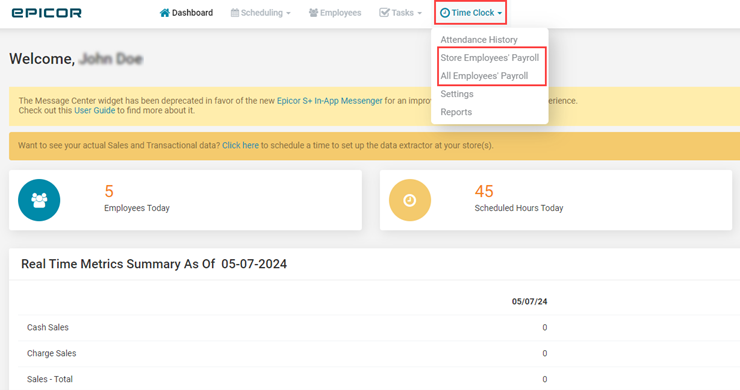Click the Cash Sales row label
Viewport: 740px width, 390px height.
point(48,327)
